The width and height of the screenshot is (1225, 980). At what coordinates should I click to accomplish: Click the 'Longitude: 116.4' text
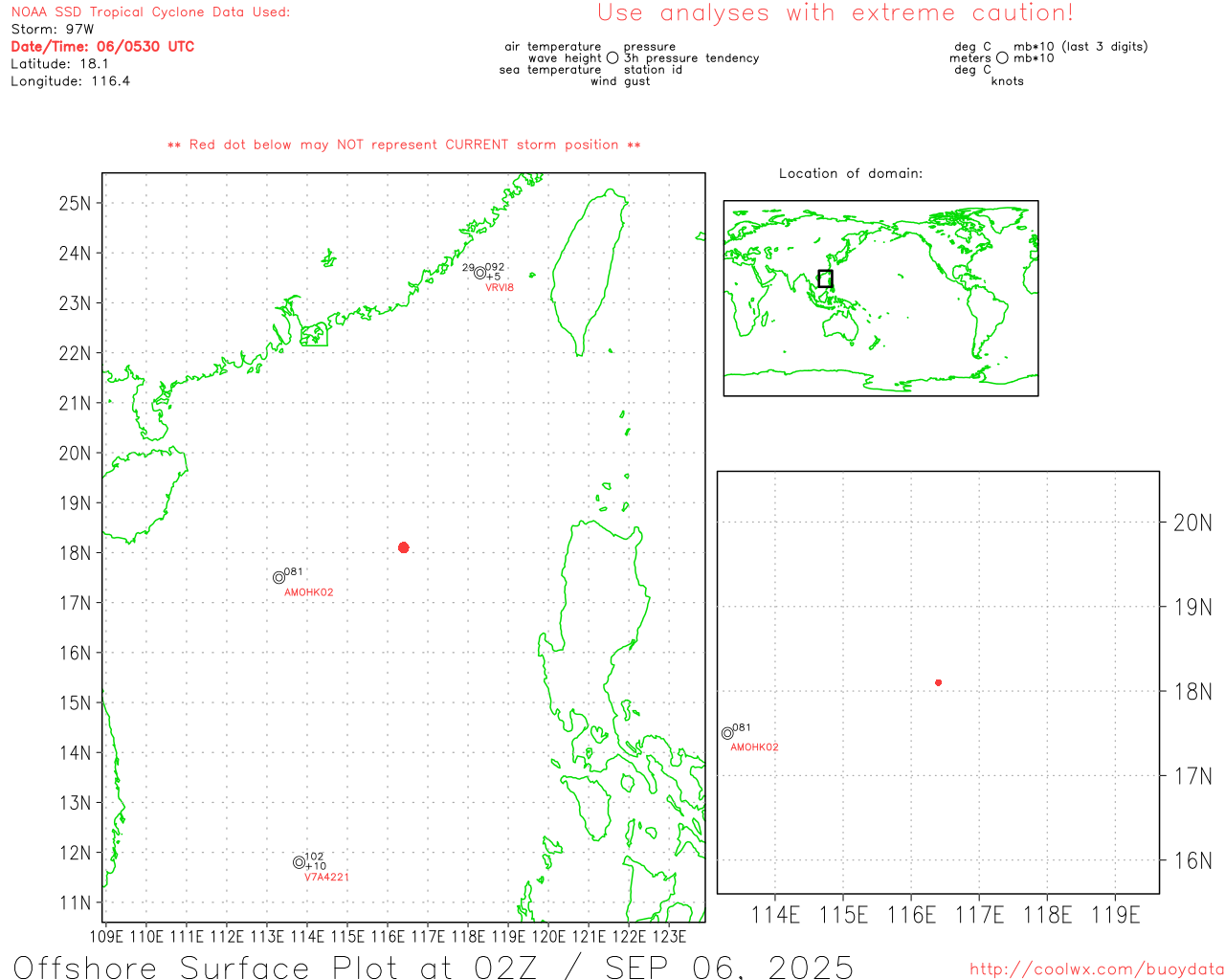pyautogui.click(x=70, y=81)
